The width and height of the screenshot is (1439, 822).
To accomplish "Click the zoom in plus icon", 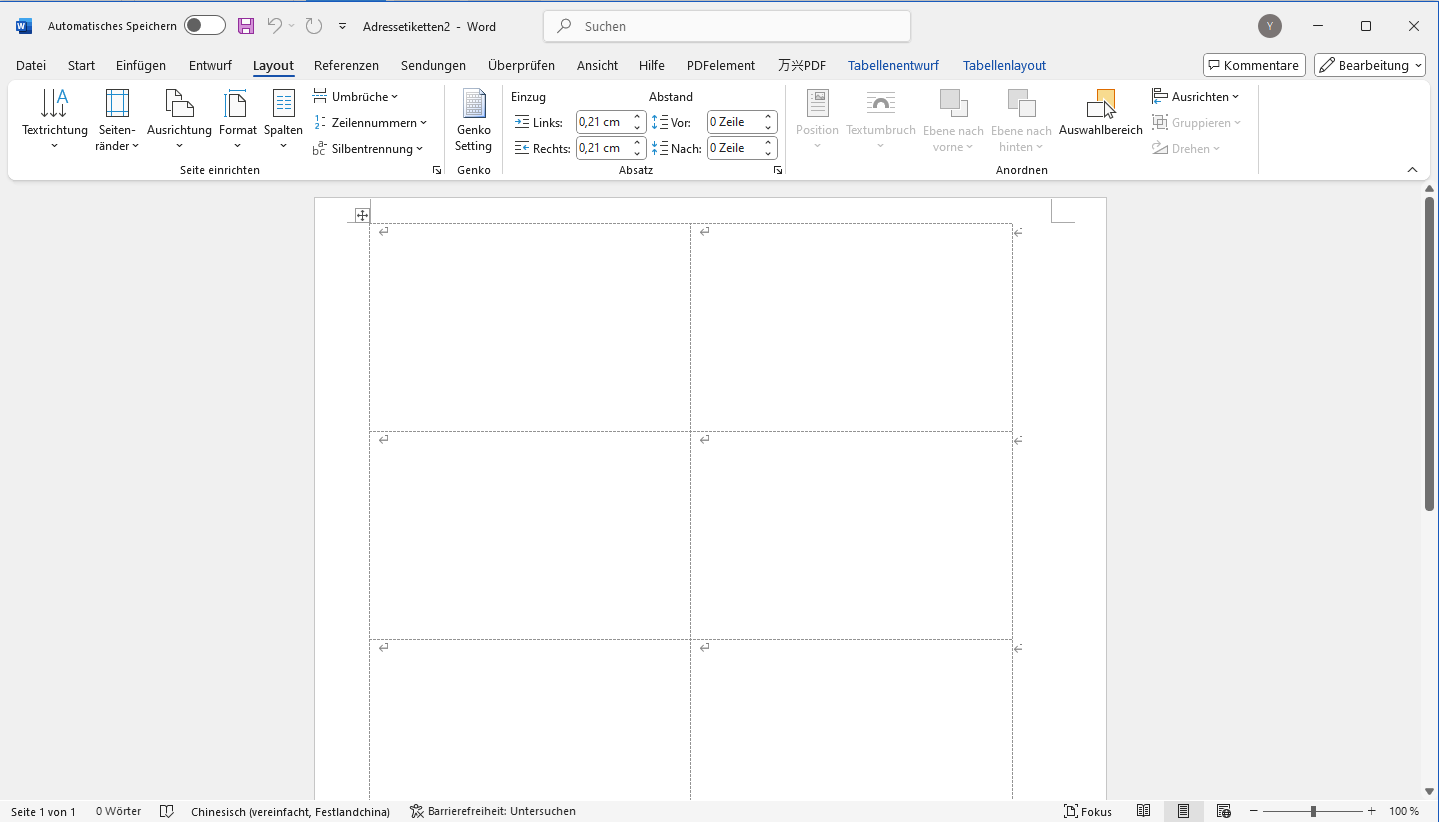I will 1372,811.
